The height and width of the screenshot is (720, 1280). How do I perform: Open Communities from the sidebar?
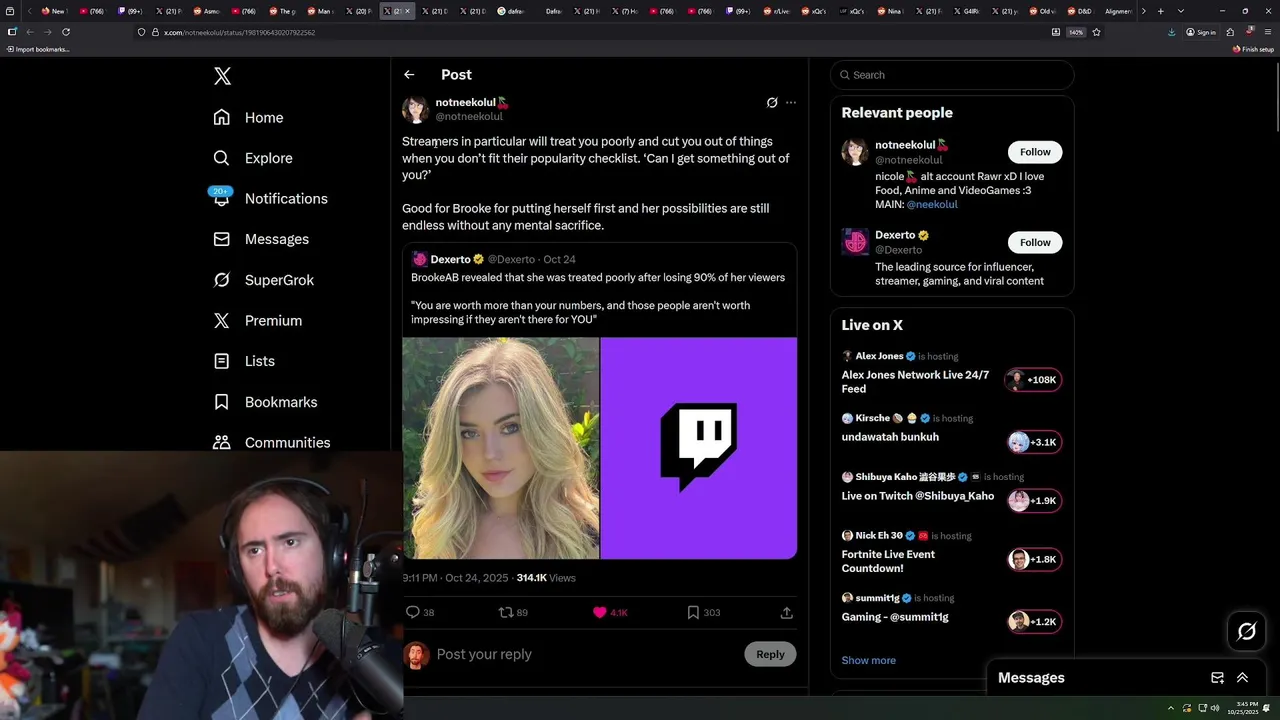[x=271, y=442]
